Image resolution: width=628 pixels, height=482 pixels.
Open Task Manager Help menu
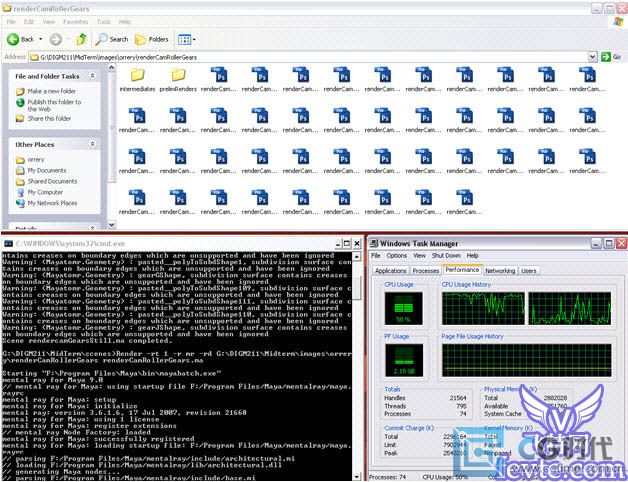(472, 255)
